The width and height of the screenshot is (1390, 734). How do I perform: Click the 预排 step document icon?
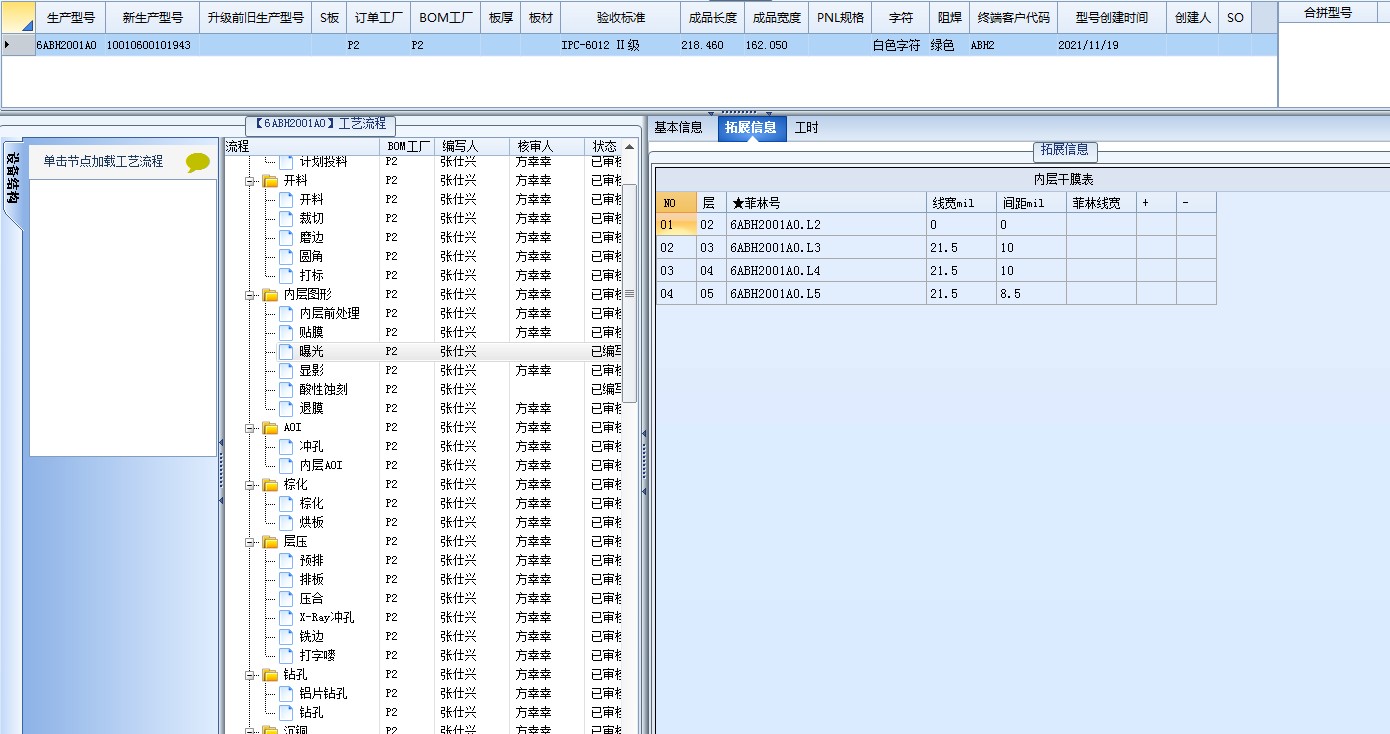[x=286, y=560]
